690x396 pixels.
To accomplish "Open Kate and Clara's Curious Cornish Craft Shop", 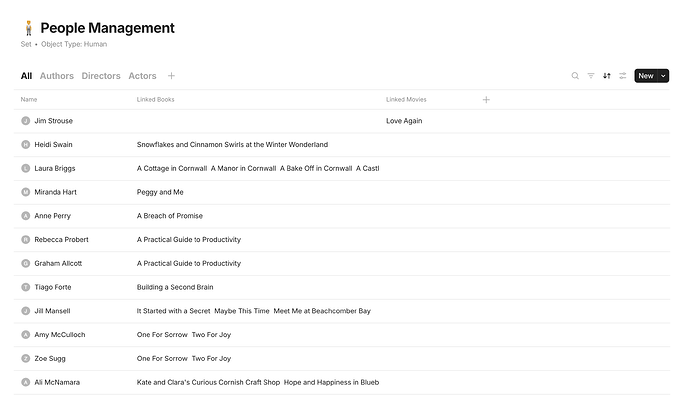I will (x=208, y=382).
